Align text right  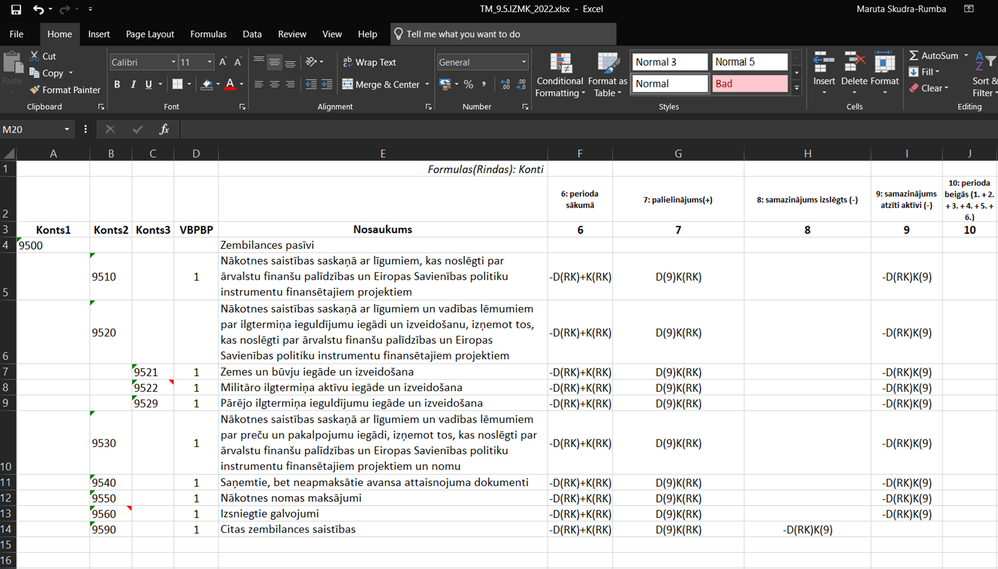click(x=290, y=84)
